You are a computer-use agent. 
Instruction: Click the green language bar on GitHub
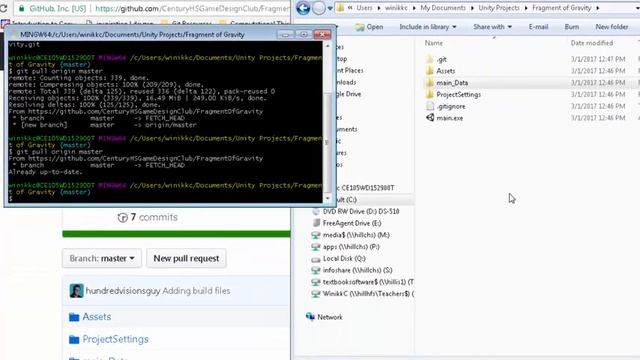pyautogui.click(x=176, y=234)
